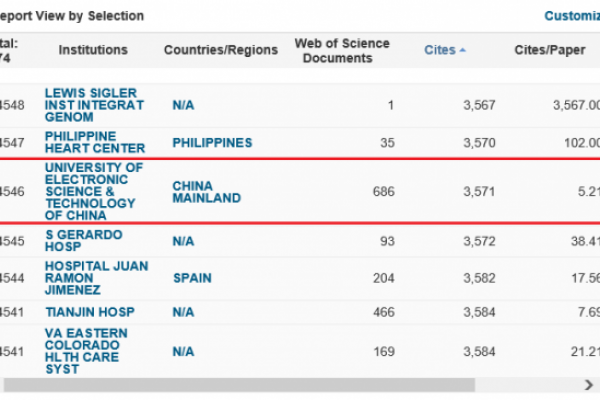Image resolution: width=600 pixels, height=400 pixels.
Task: Select cites/paper value 38.41
Action: click(585, 241)
